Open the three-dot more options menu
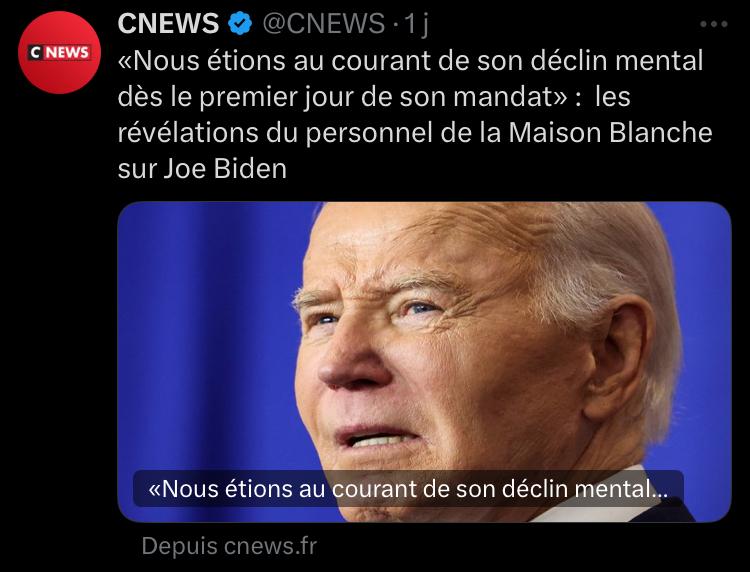This screenshot has width=750, height=572. click(714, 23)
